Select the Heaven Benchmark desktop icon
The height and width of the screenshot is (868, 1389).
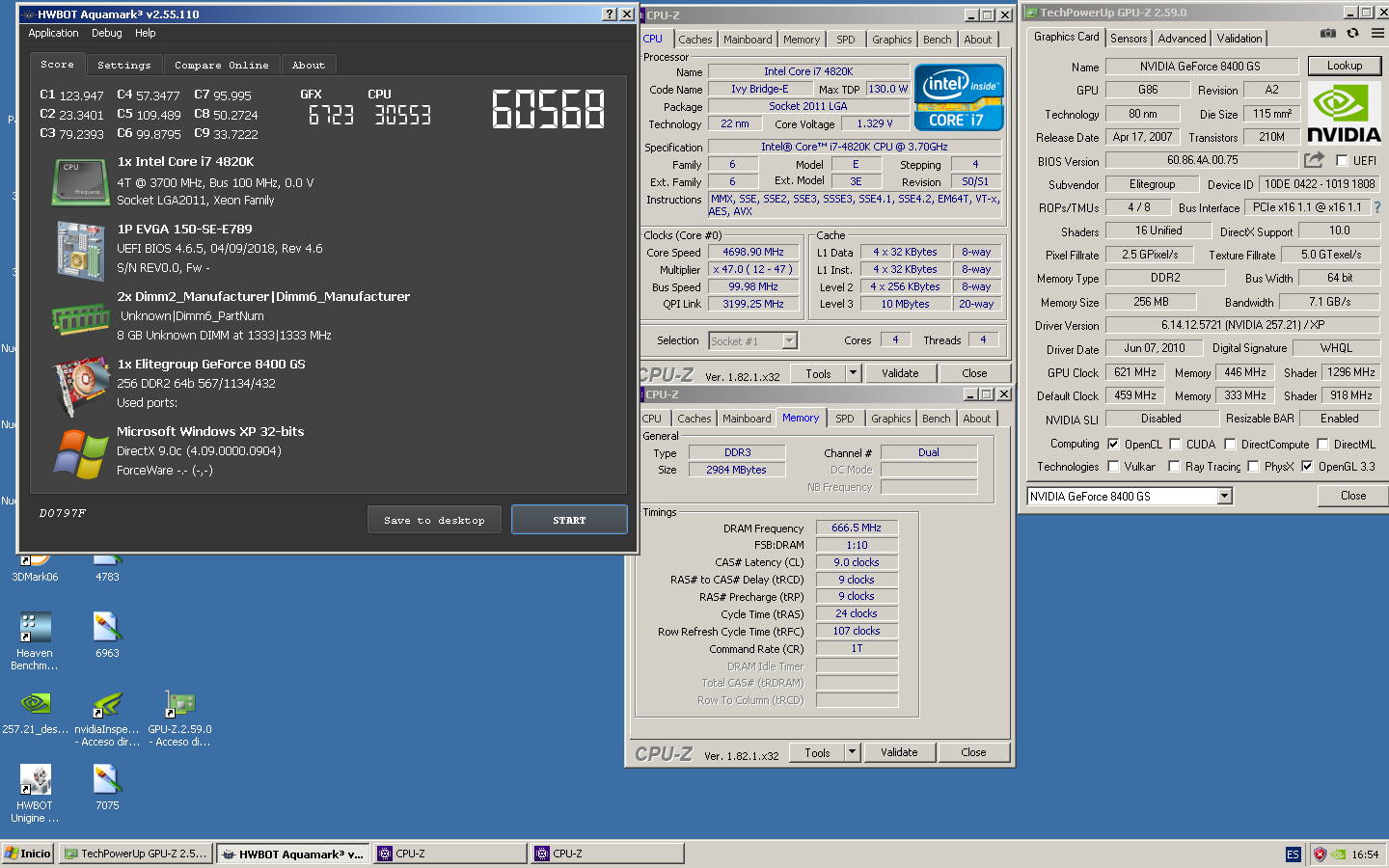[35, 641]
